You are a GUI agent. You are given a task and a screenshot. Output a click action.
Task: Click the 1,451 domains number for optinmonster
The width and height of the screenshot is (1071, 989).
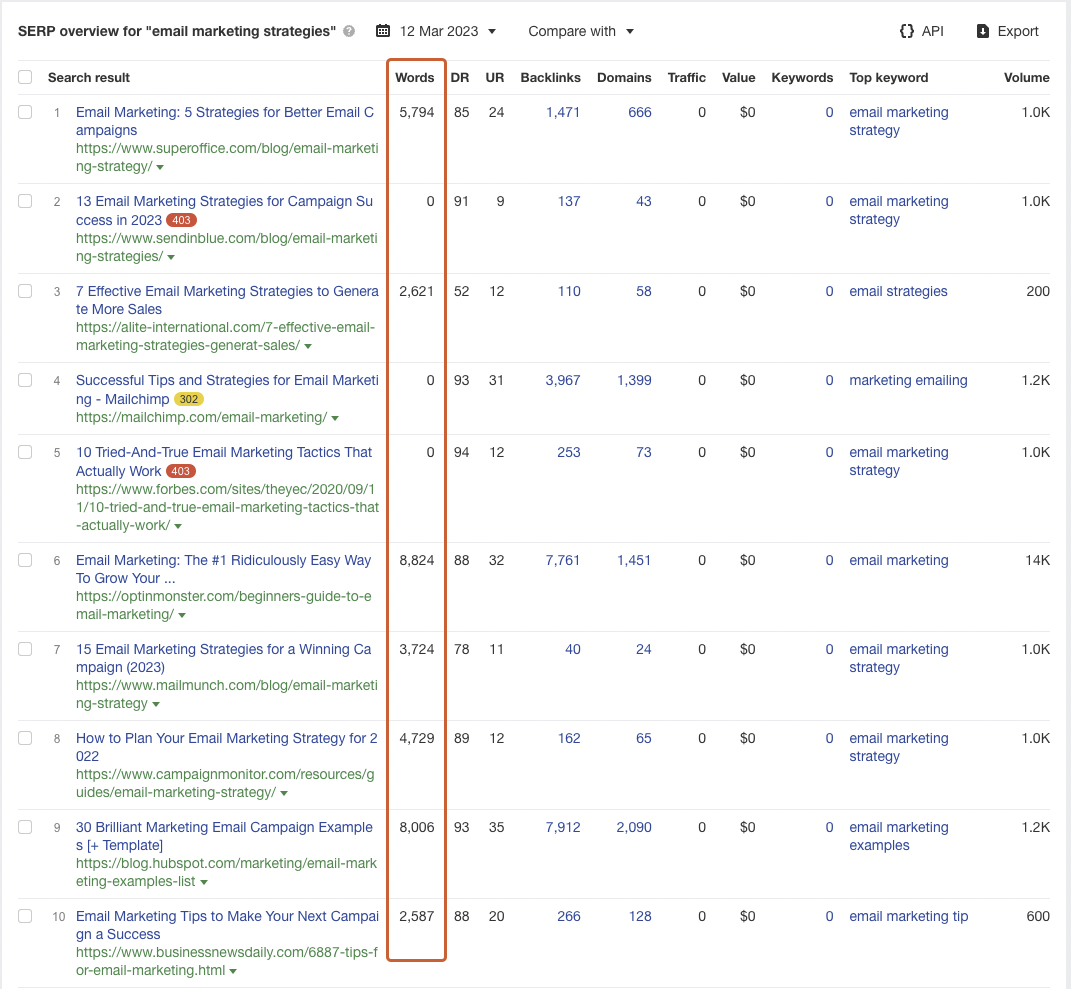click(634, 560)
